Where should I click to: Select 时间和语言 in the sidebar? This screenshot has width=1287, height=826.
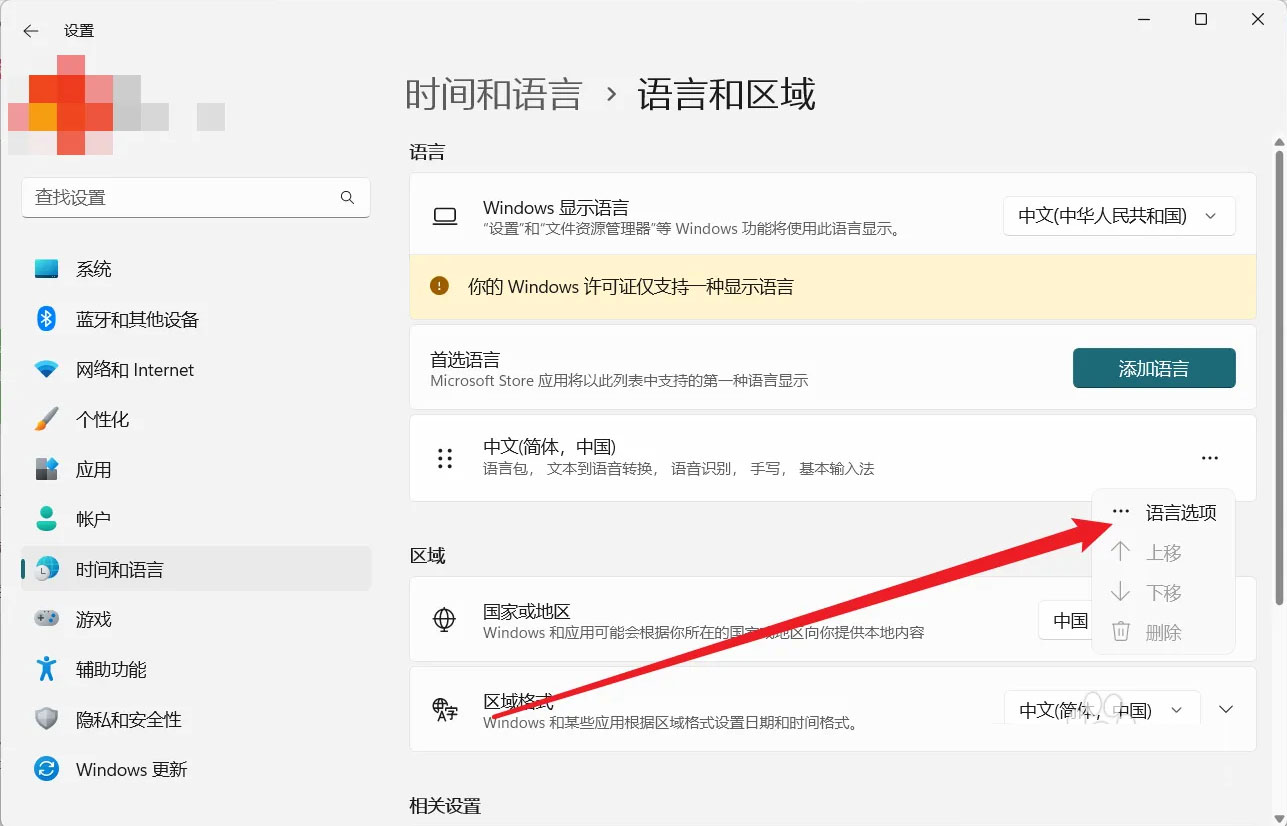point(196,569)
